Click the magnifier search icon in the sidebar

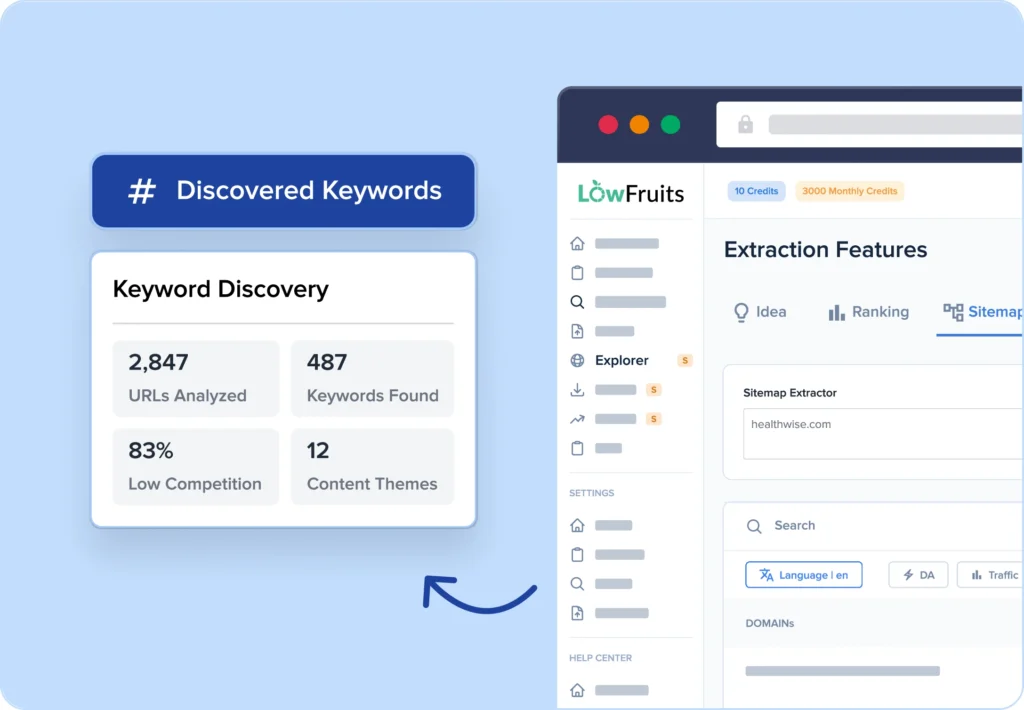[x=577, y=301]
